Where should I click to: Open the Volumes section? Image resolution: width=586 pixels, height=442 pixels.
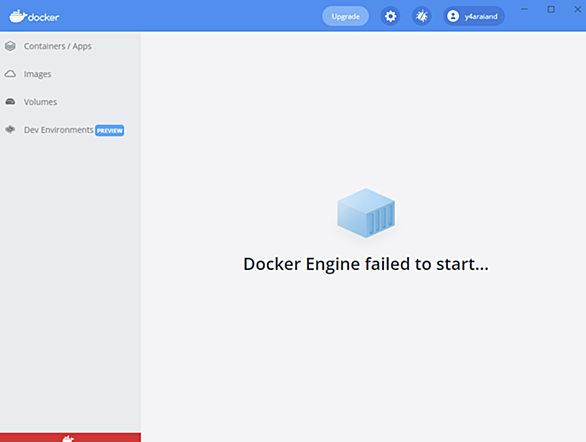[x=71, y=102]
